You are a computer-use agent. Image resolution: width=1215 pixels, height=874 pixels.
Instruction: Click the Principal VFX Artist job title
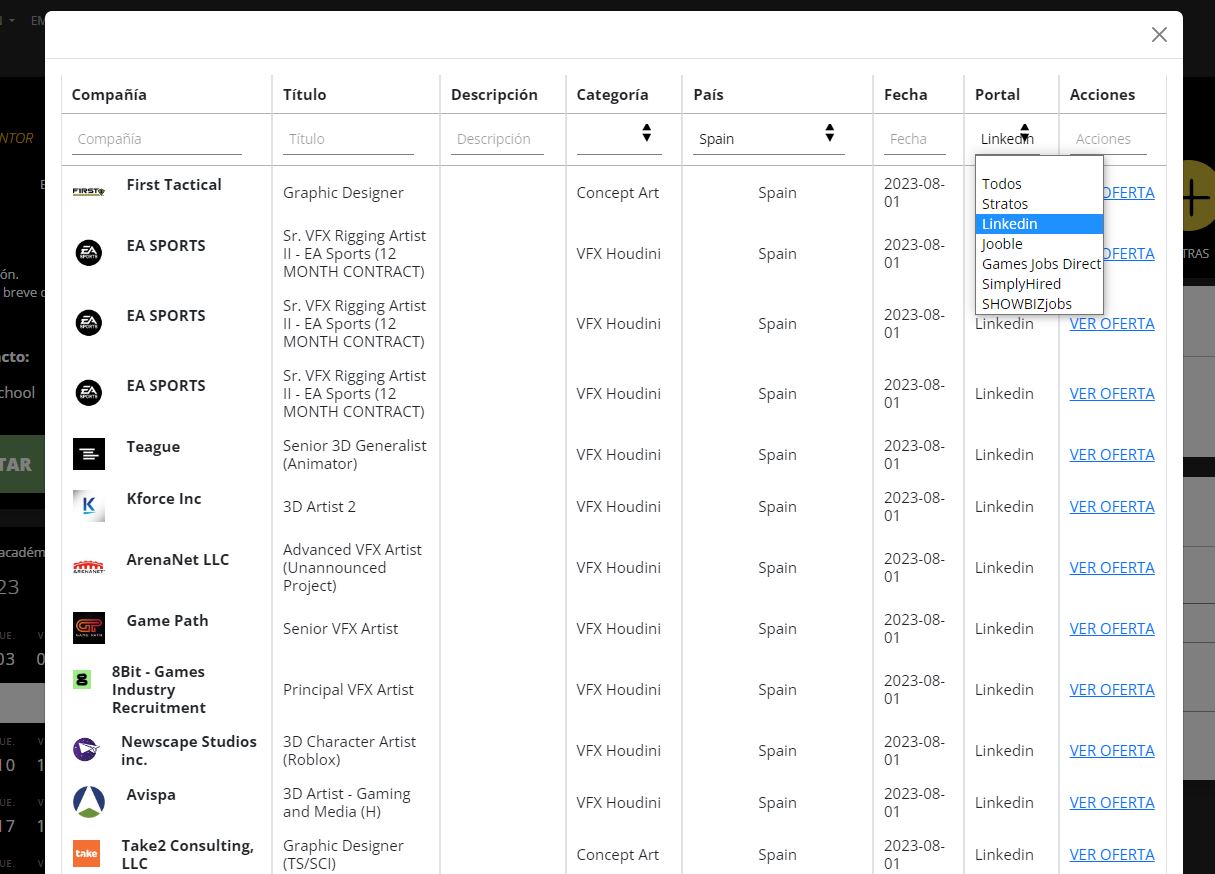348,689
